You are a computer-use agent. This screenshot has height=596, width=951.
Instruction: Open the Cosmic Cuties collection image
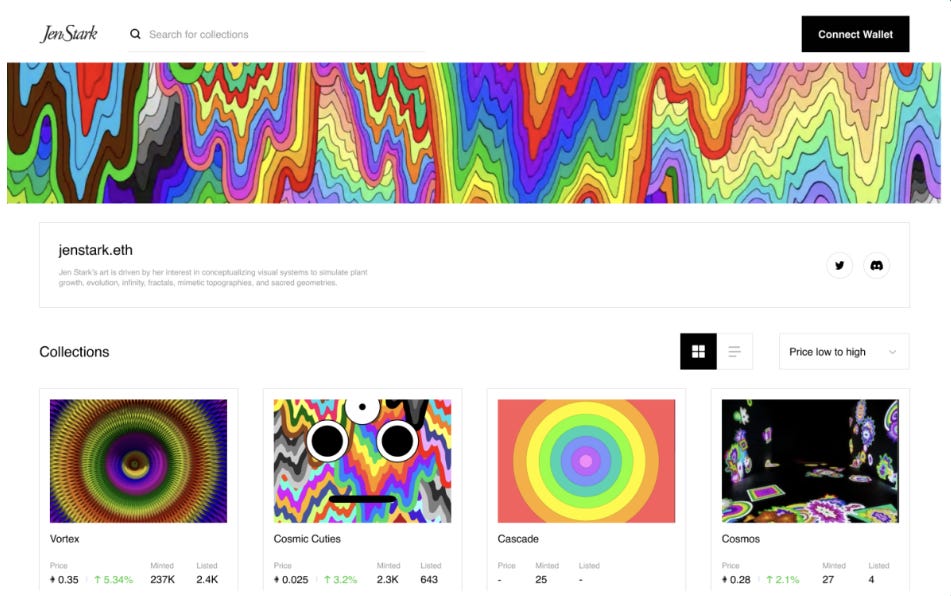362,461
